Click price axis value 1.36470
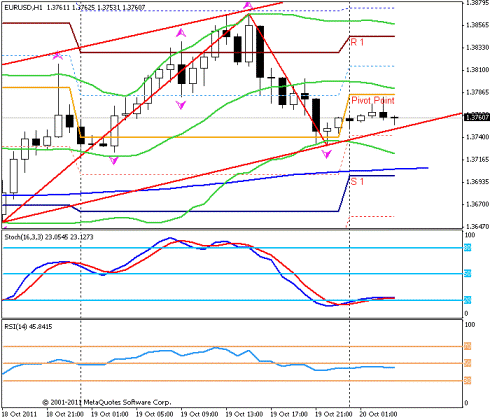 coord(477,226)
